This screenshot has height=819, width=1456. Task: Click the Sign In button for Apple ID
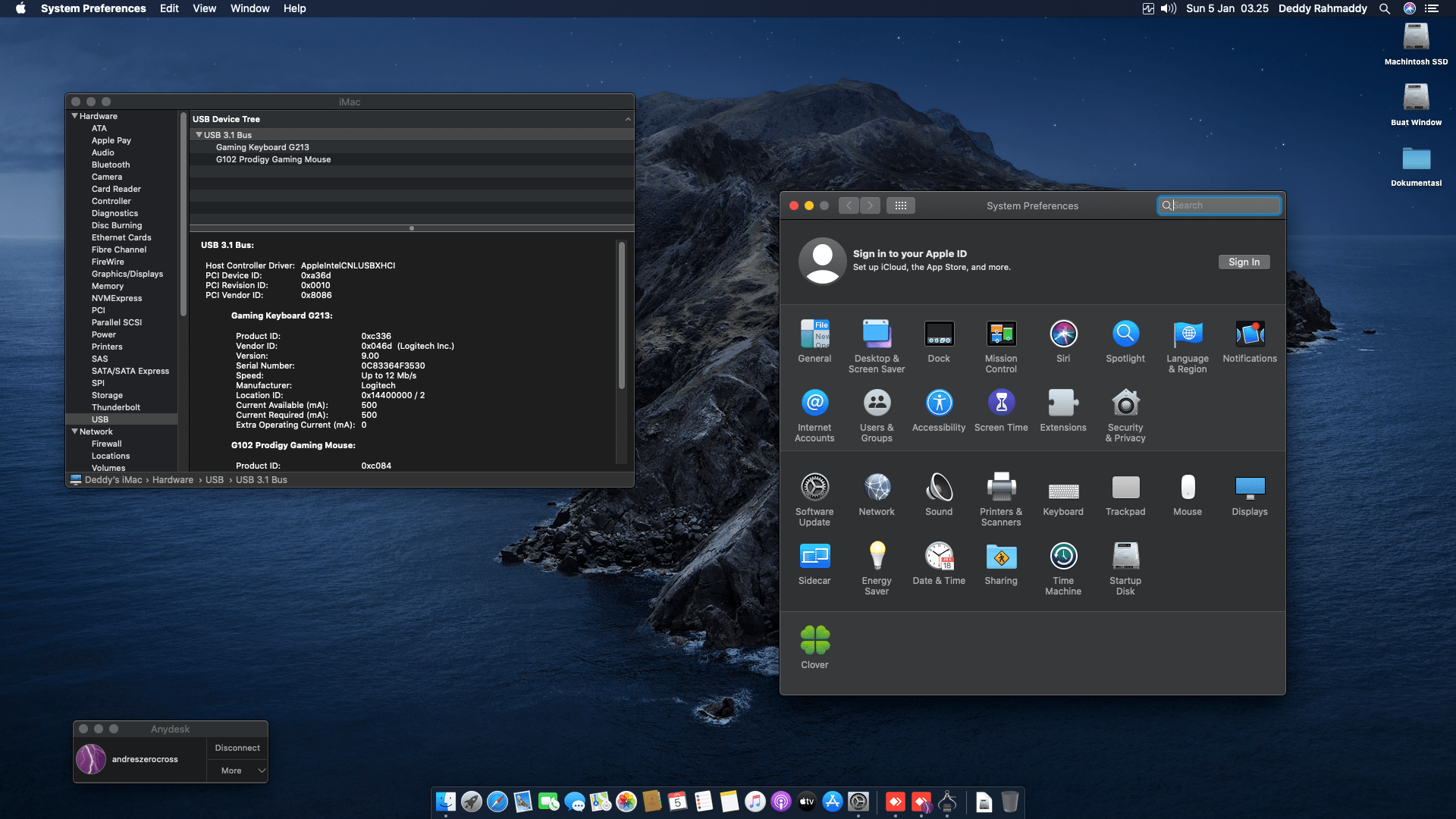click(1244, 262)
